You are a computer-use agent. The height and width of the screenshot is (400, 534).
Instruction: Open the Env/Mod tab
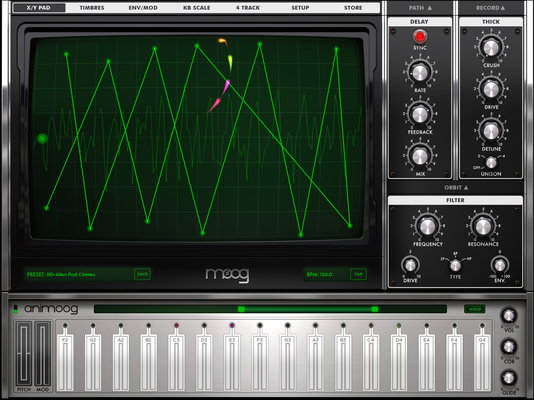[143, 7]
